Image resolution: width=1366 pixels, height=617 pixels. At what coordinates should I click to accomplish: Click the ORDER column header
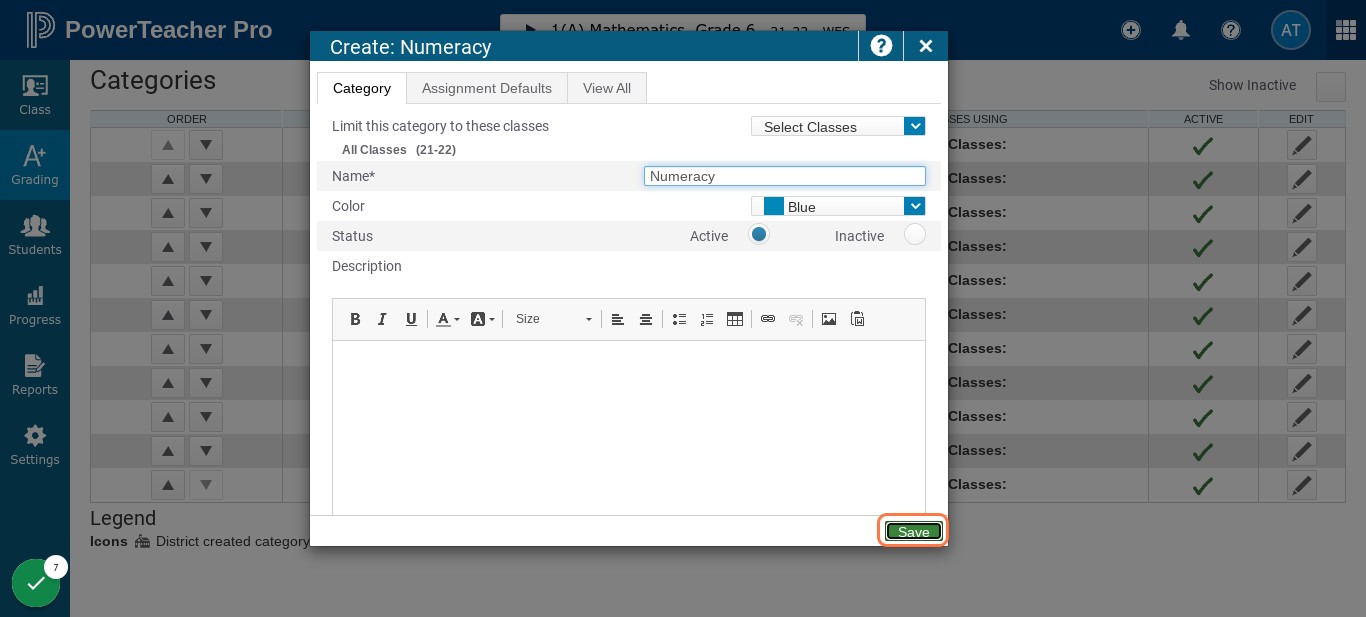[x=187, y=119]
